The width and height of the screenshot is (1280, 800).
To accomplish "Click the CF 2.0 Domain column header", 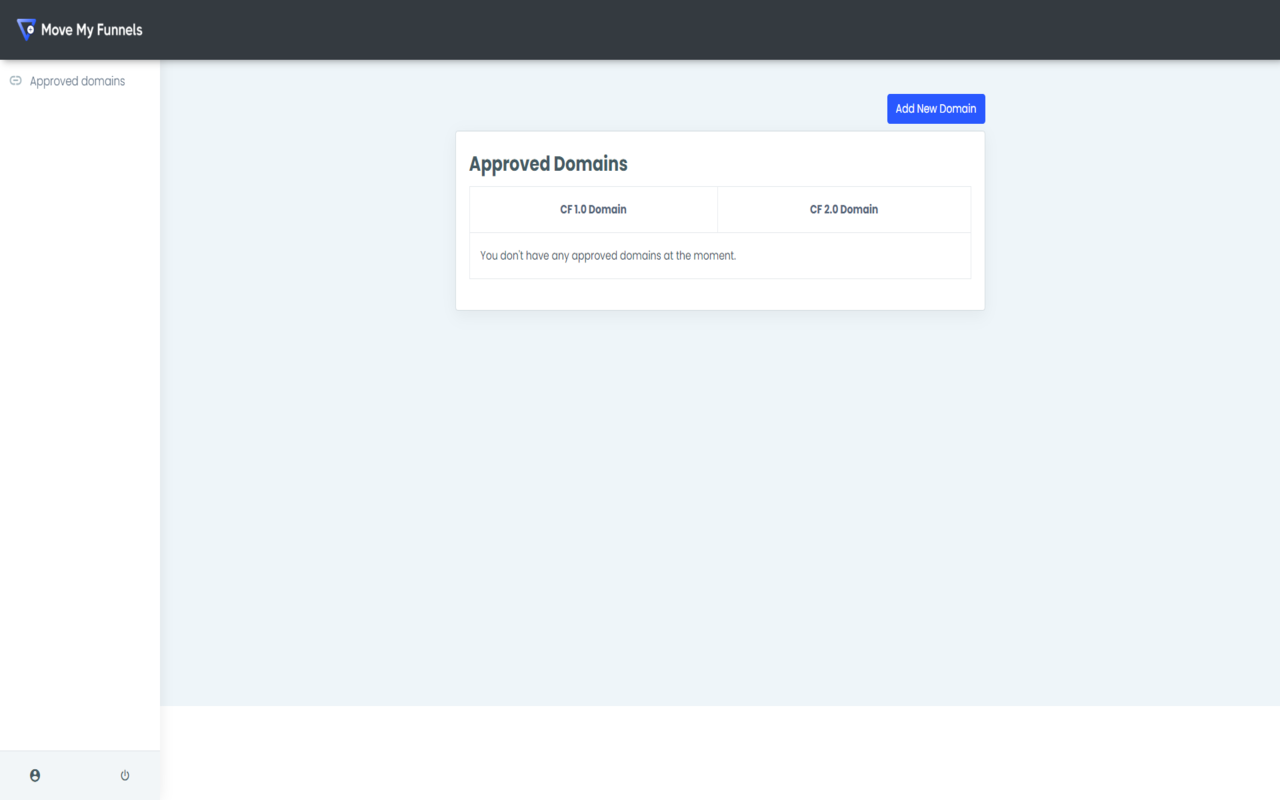I will click(843, 209).
